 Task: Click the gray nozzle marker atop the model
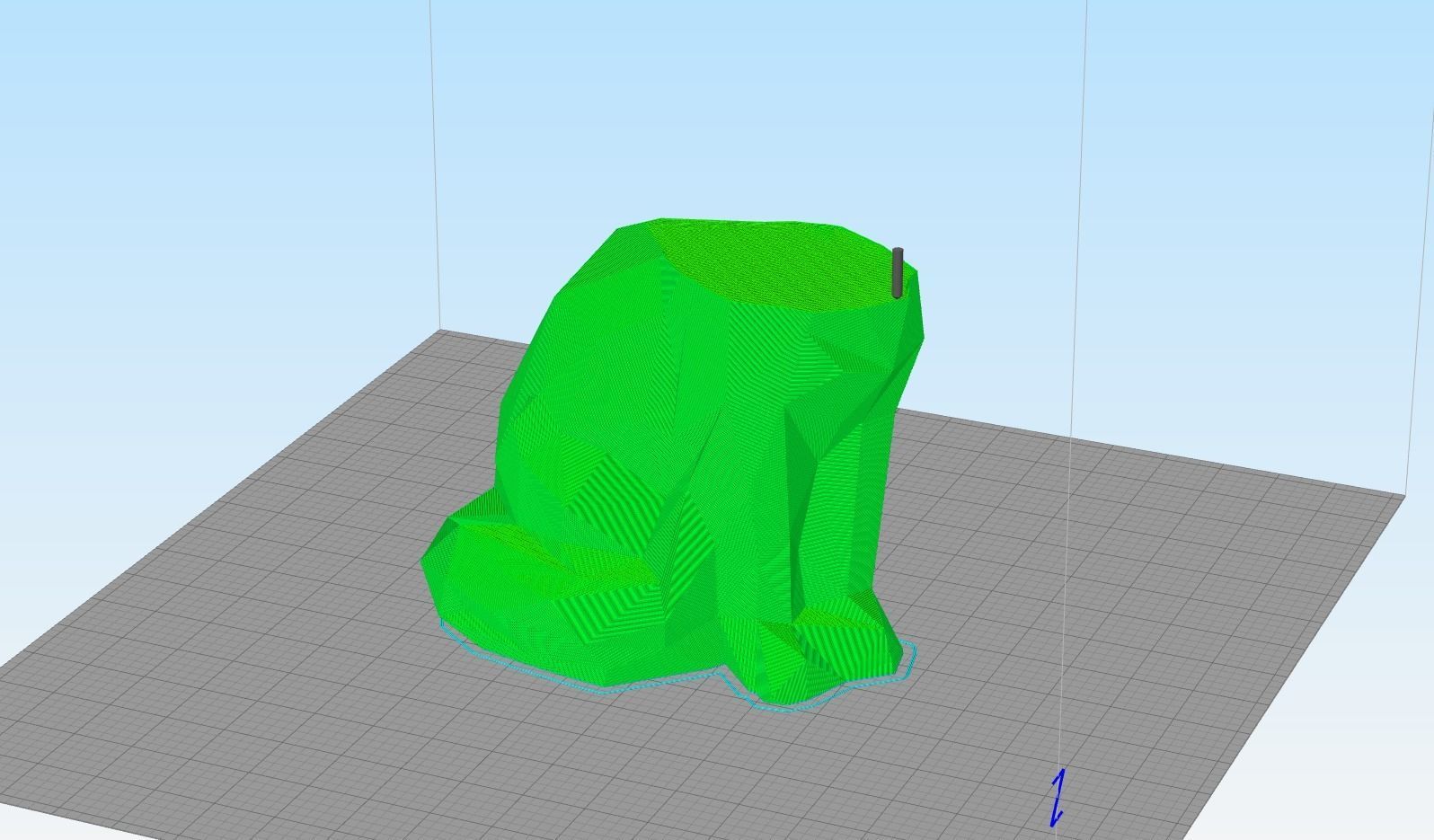[898, 273]
